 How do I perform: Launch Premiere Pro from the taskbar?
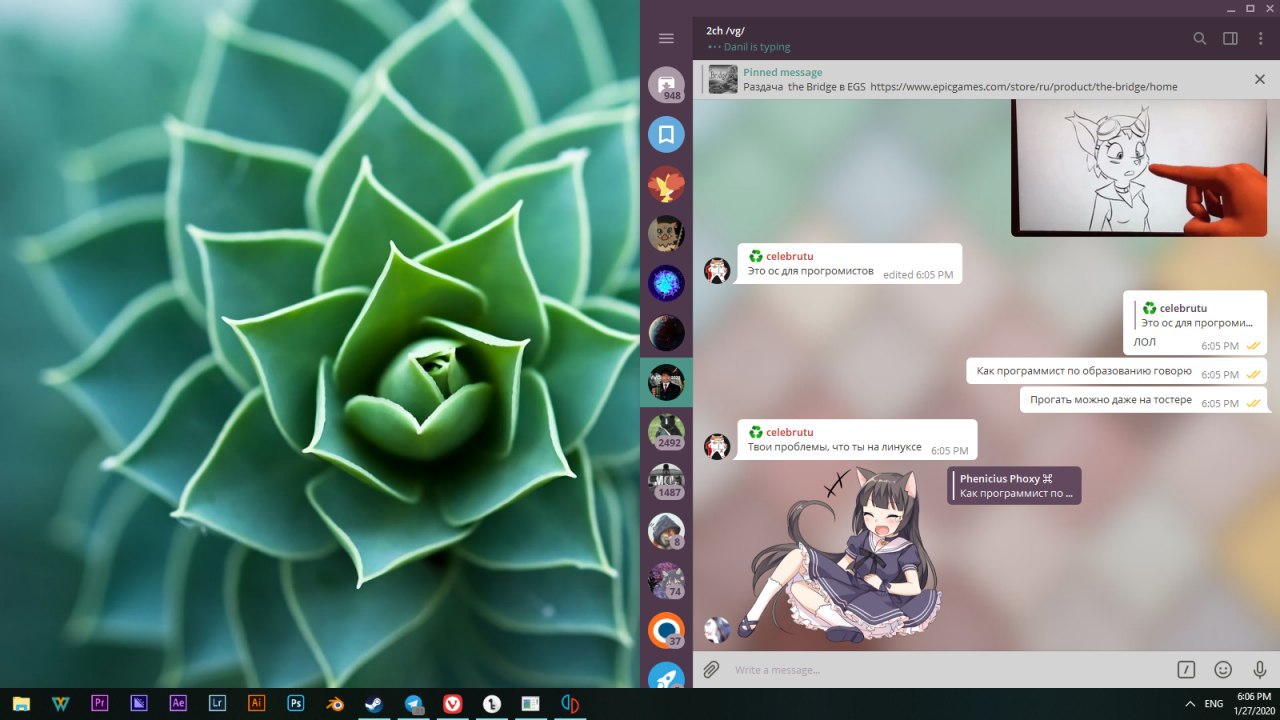pos(99,703)
